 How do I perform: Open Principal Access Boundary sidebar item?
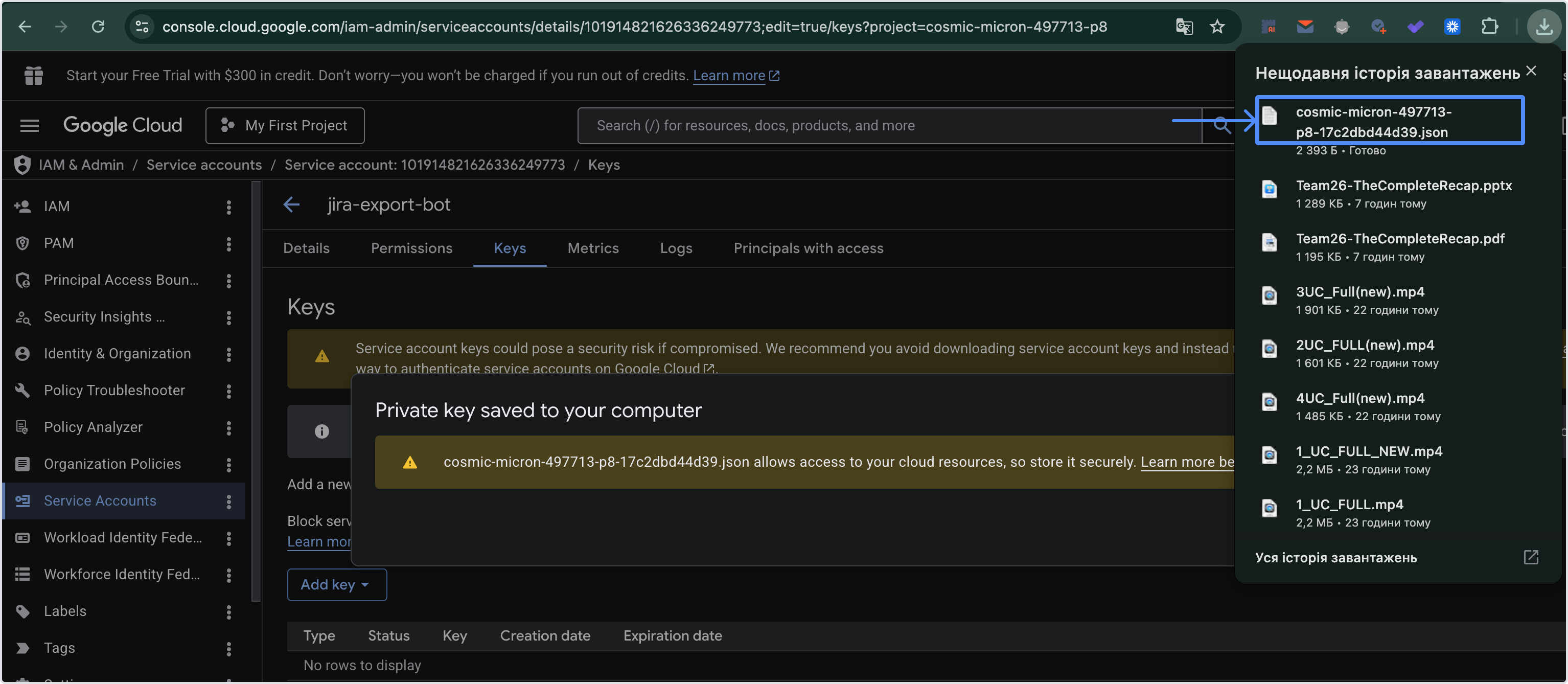121,280
